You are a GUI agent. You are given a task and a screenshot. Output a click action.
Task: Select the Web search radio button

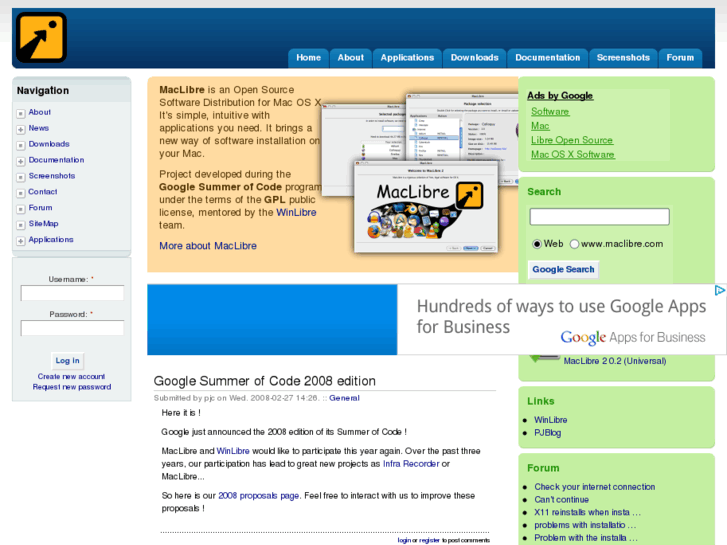(537, 244)
